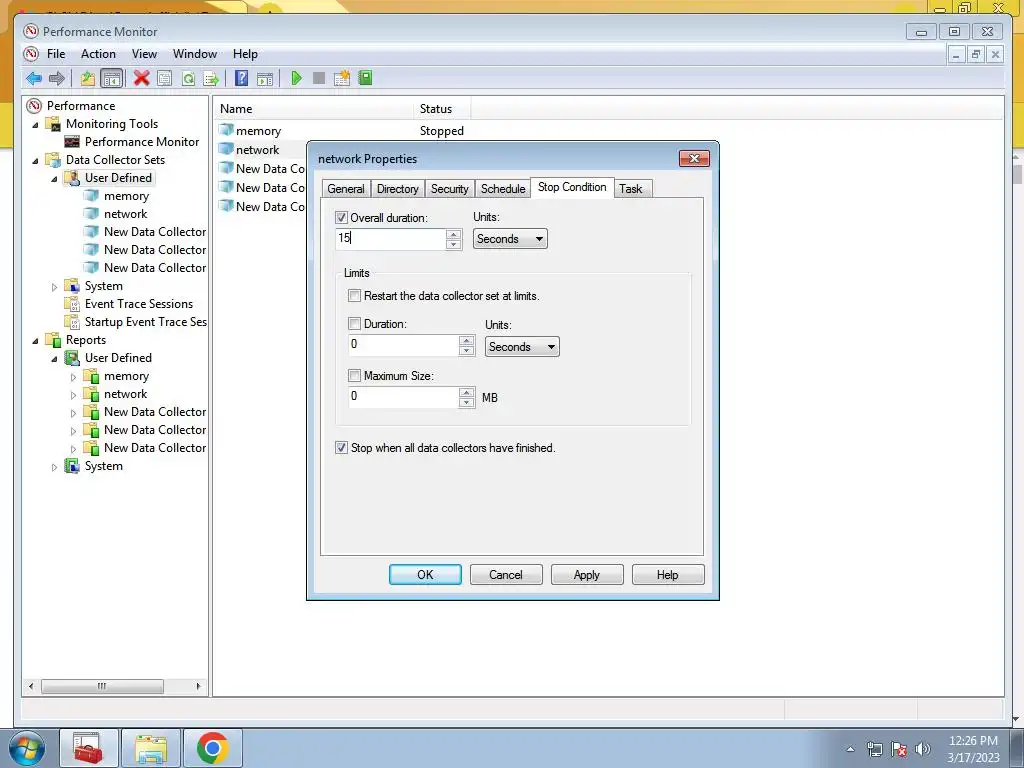
Task: Click the green View latest report icon
Action: pos(365,78)
